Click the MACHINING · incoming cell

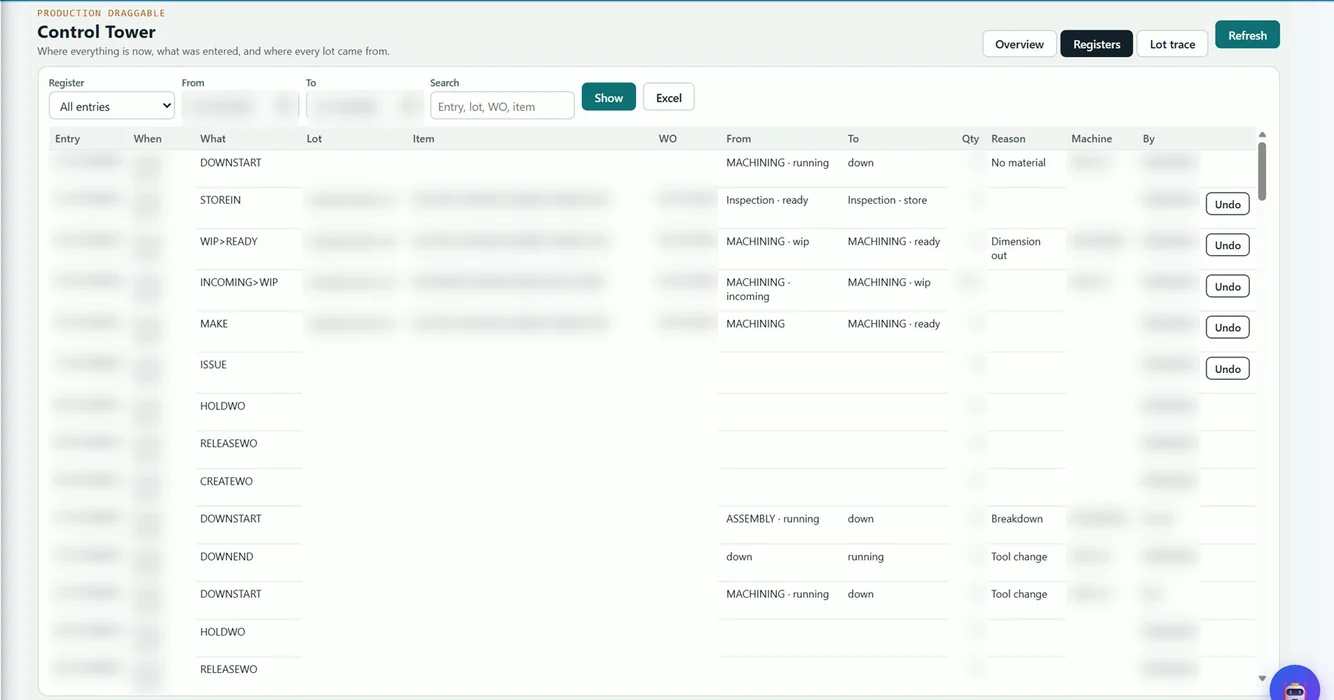point(759,289)
